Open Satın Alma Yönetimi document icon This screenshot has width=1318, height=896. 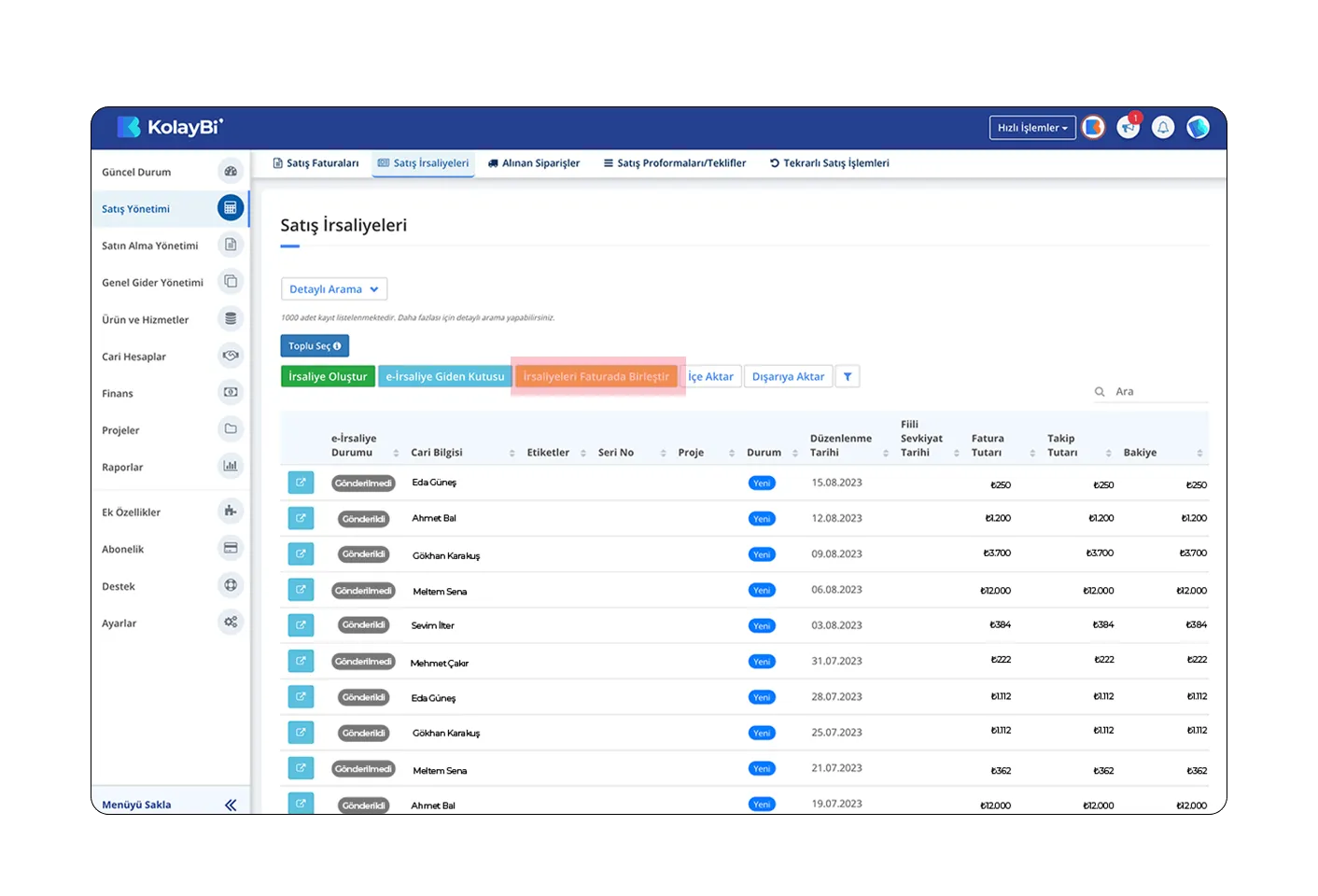231,245
